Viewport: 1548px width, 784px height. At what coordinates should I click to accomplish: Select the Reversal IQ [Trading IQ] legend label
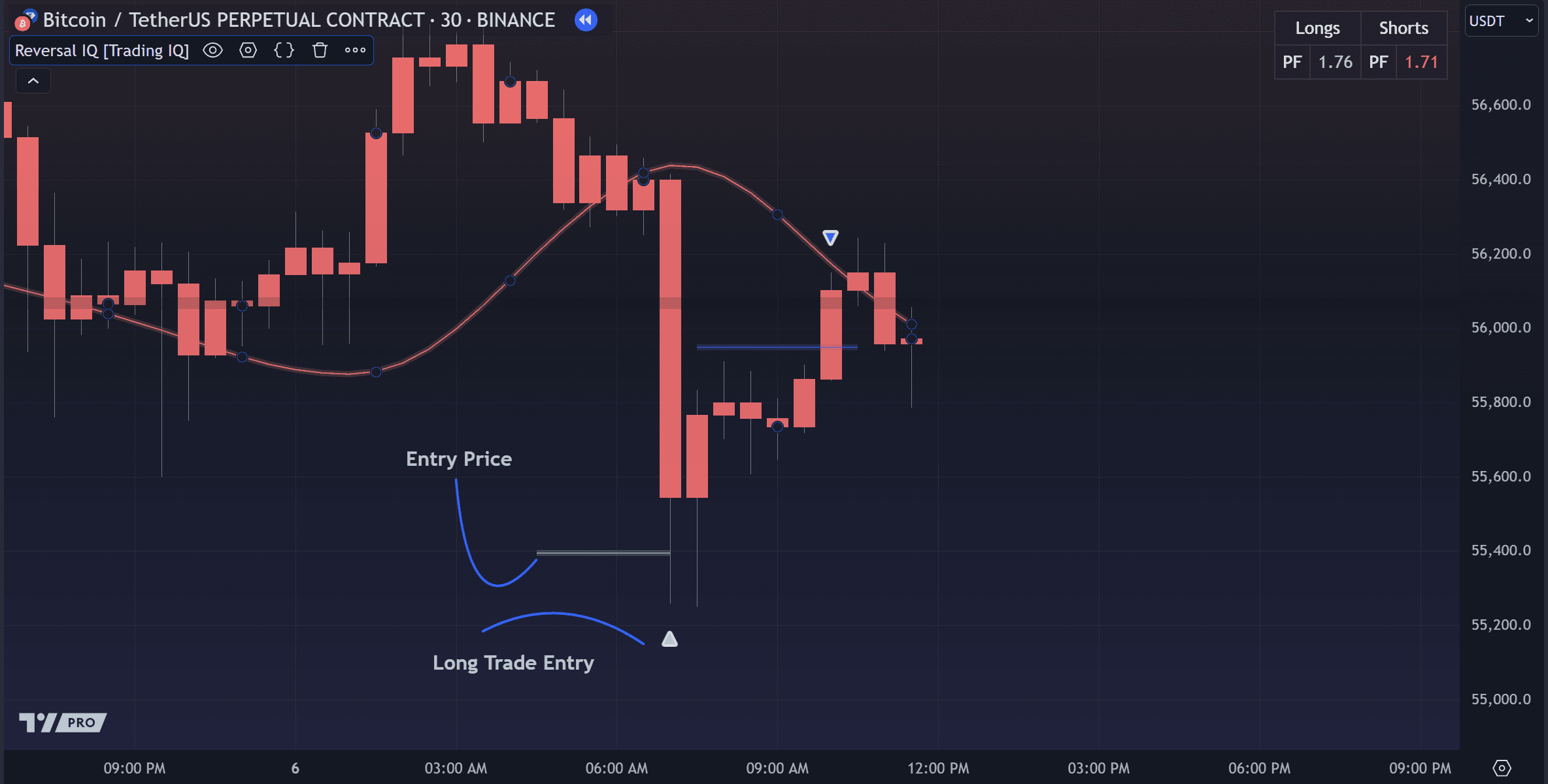tap(102, 50)
